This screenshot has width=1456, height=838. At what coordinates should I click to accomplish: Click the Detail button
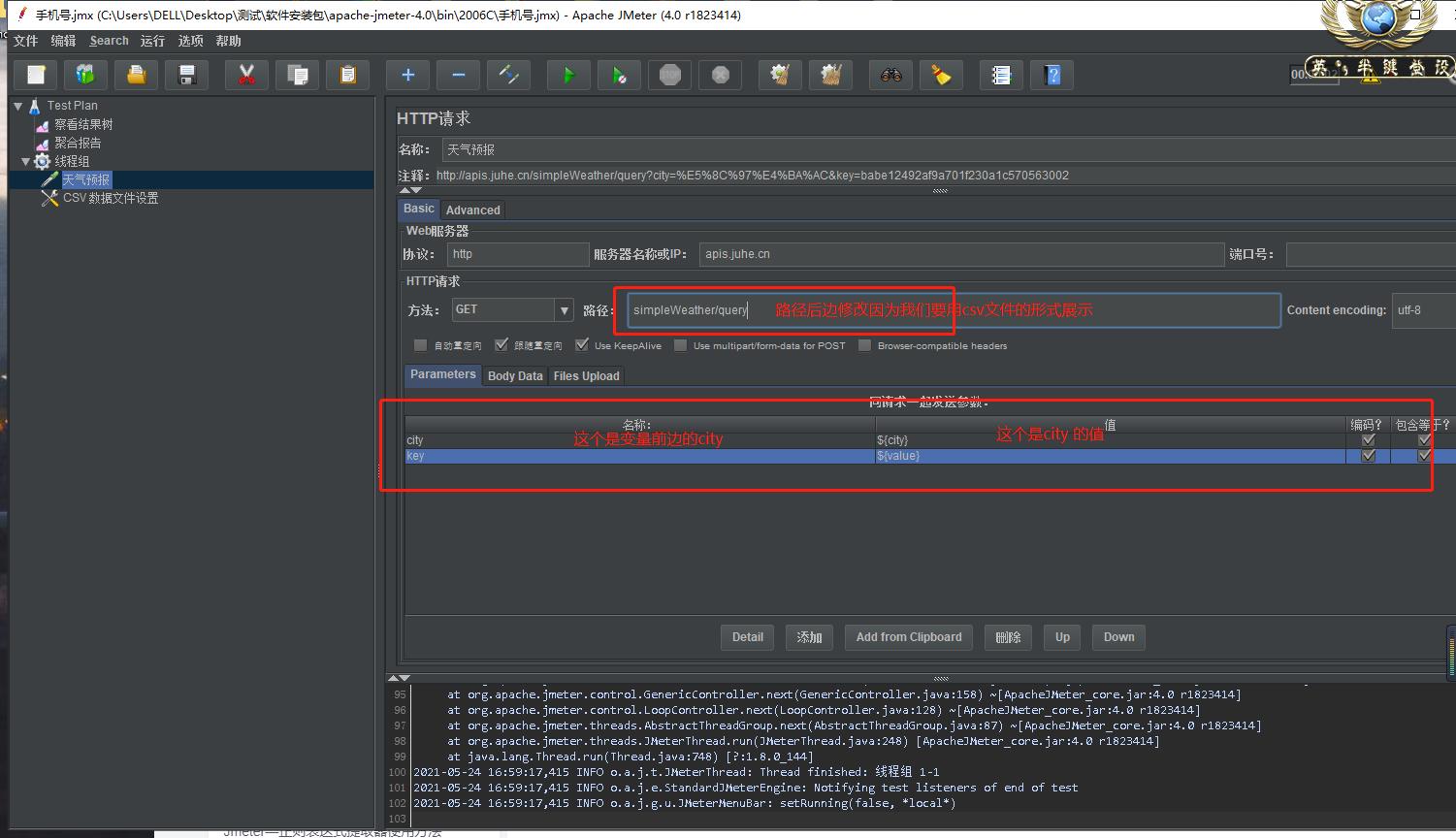(x=747, y=637)
